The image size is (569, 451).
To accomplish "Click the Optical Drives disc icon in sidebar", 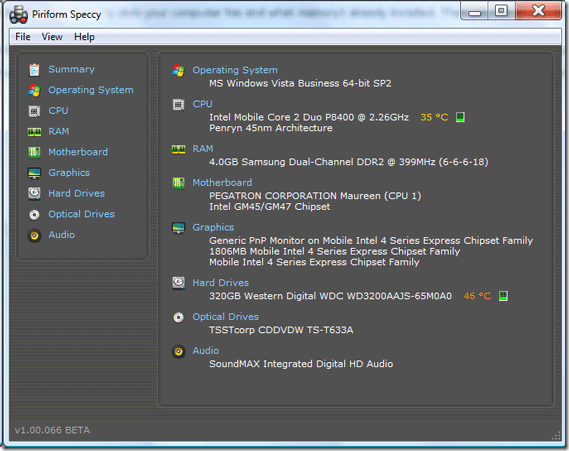I will pos(34,215).
